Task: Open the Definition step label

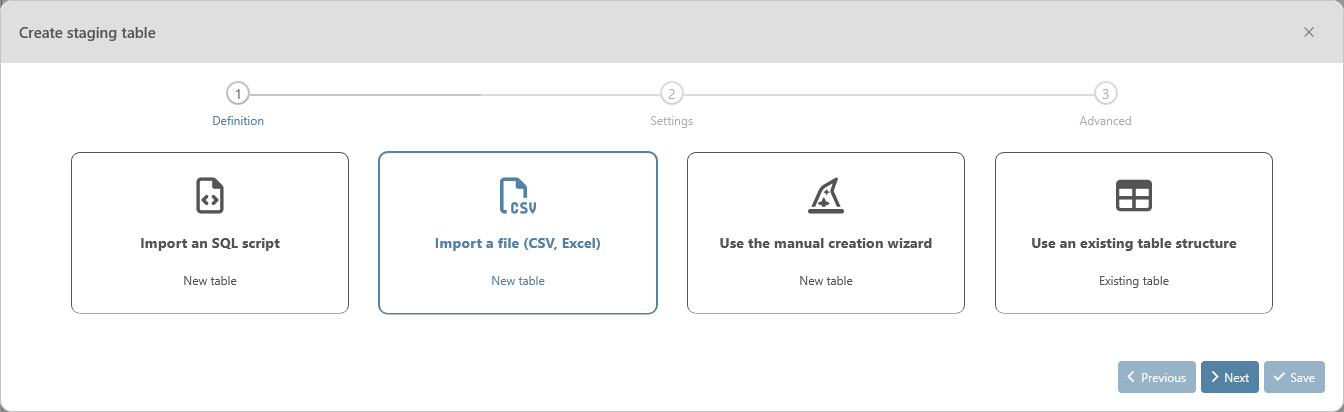Action: 238,121
